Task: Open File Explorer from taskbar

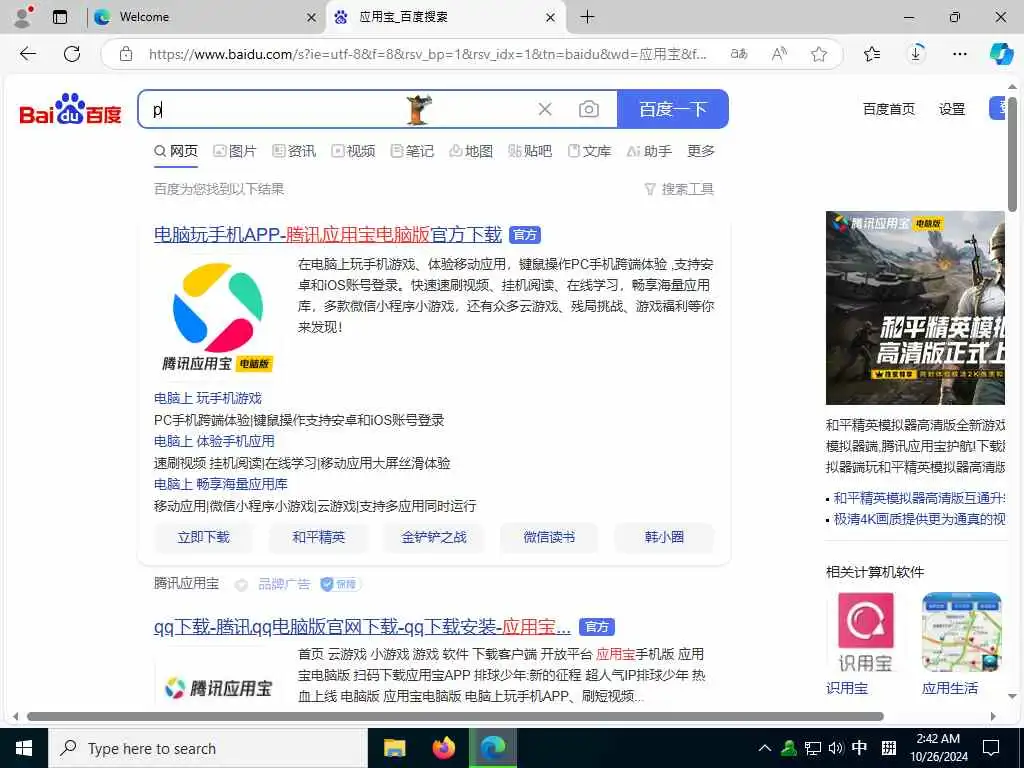Action: [x=394, y=748]
